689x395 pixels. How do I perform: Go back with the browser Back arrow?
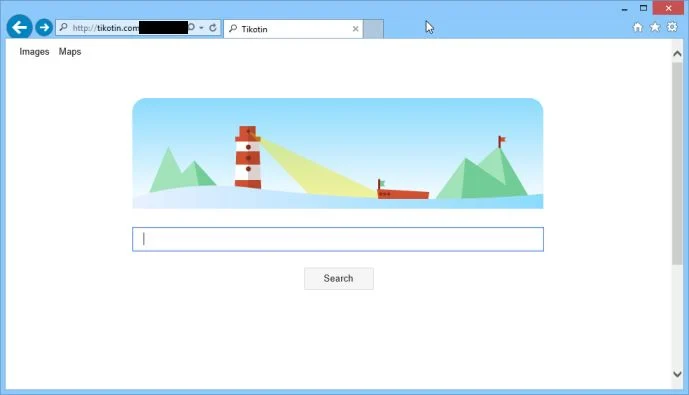(19, 27)
